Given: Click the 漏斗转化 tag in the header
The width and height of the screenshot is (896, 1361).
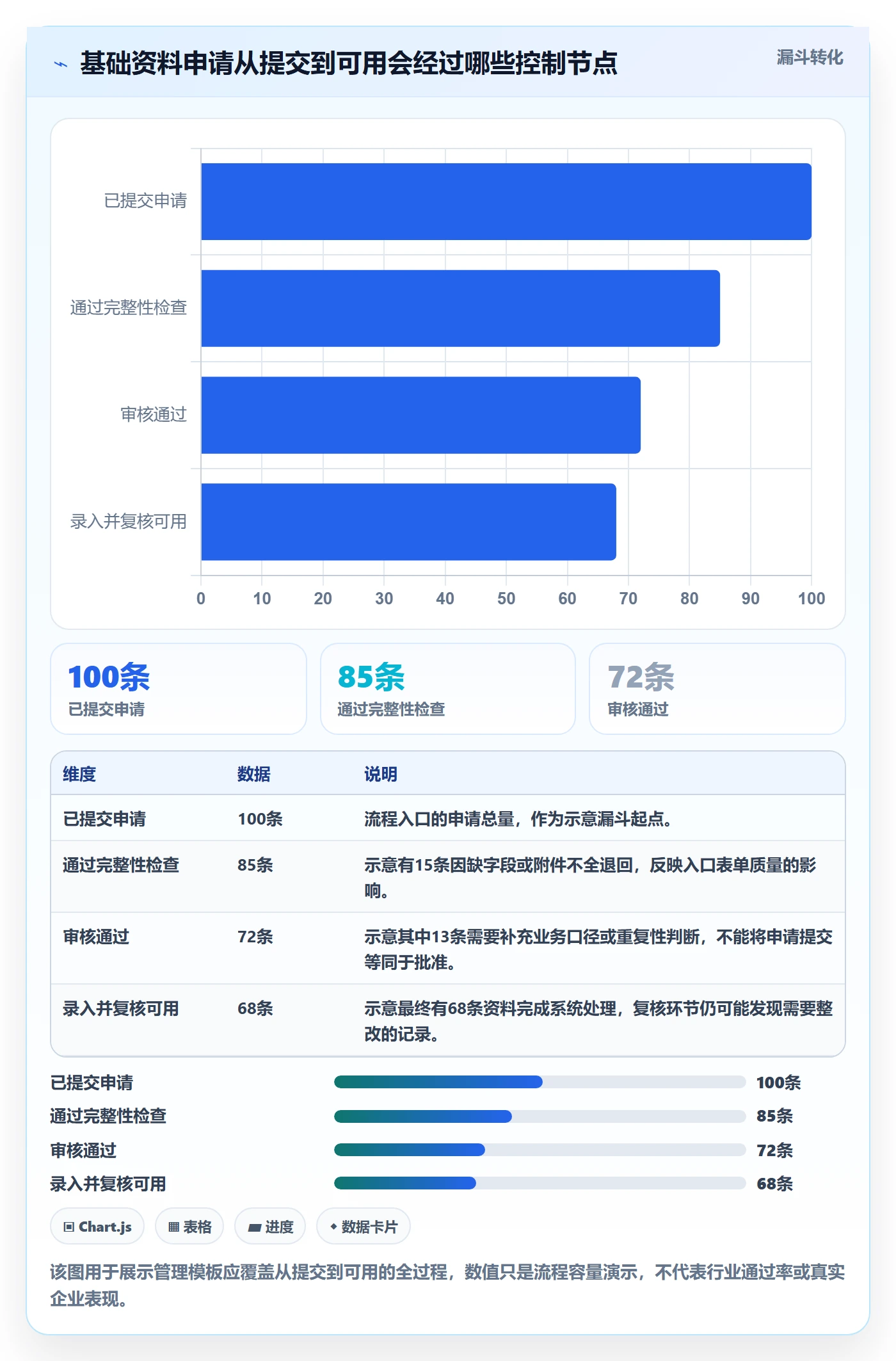Looking at the screenshot, I should (x=810, y=58).
